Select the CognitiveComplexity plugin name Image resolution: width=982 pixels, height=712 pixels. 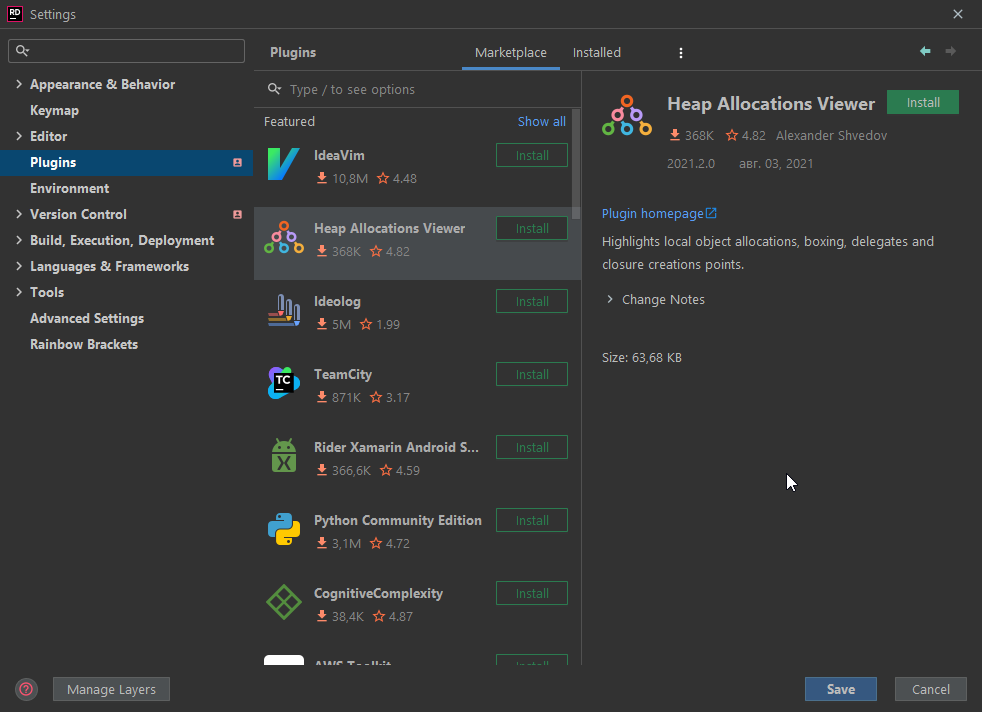[378, 593]
